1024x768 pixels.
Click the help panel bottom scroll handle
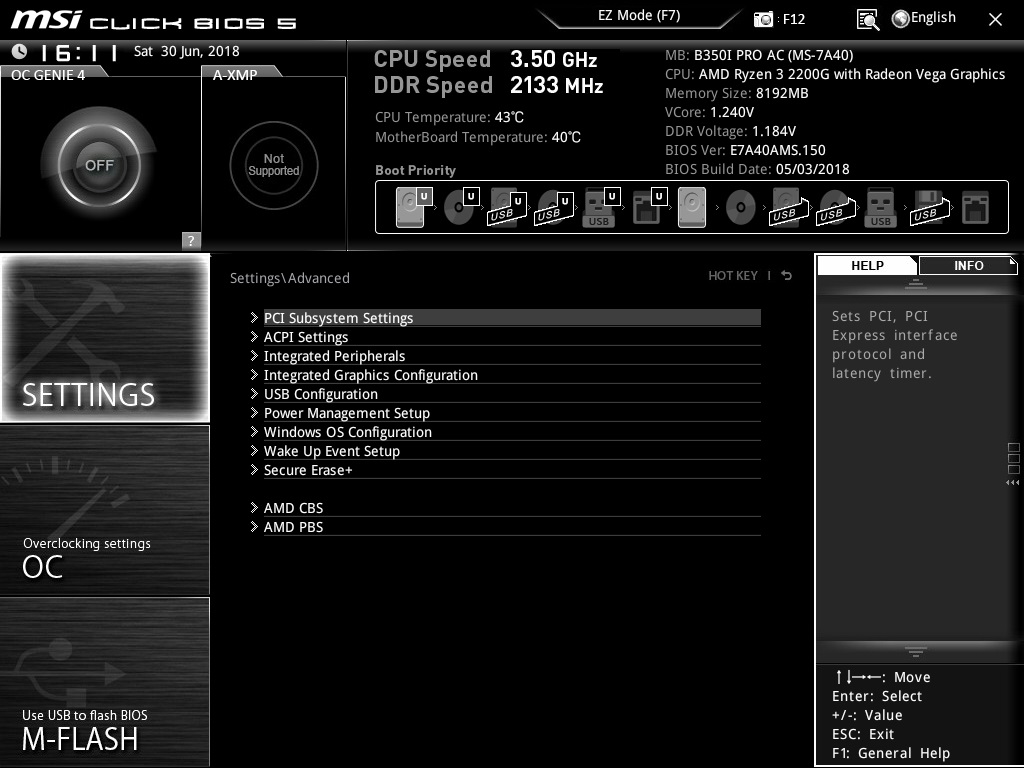tap(916, 651)
